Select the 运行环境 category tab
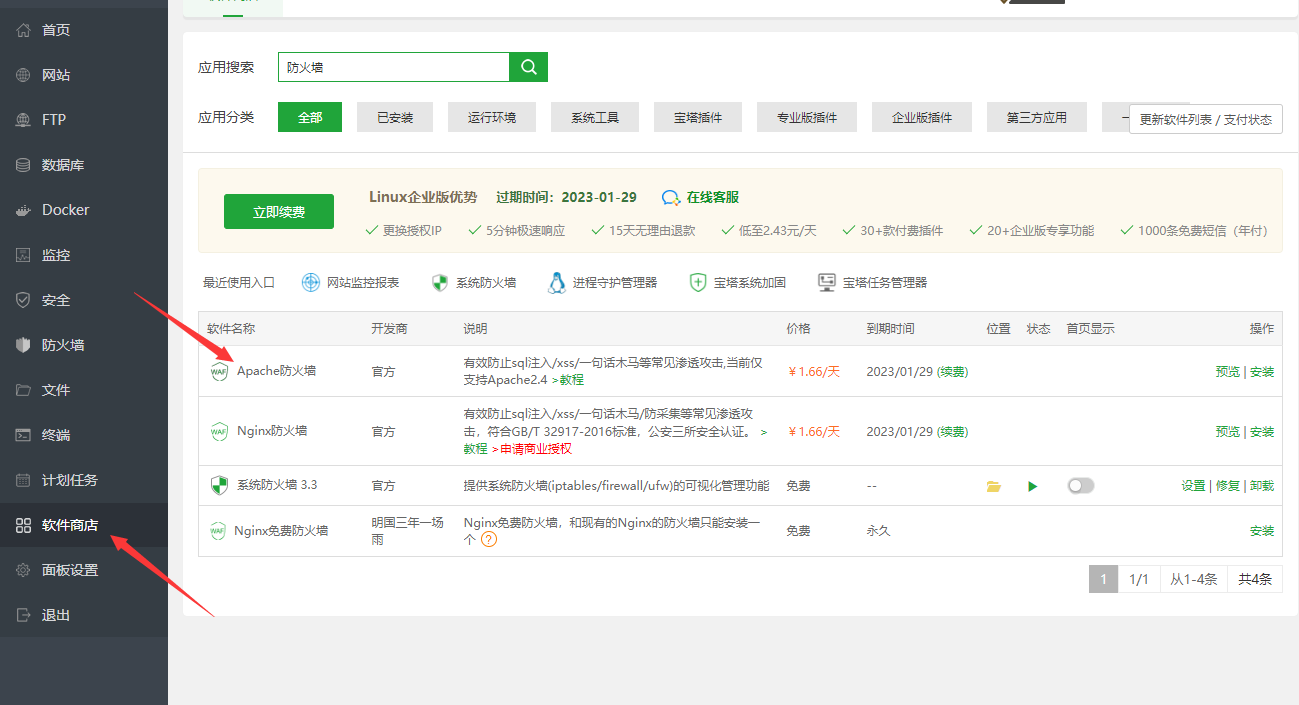The image size is (1299, 705). tap(492, 117)
